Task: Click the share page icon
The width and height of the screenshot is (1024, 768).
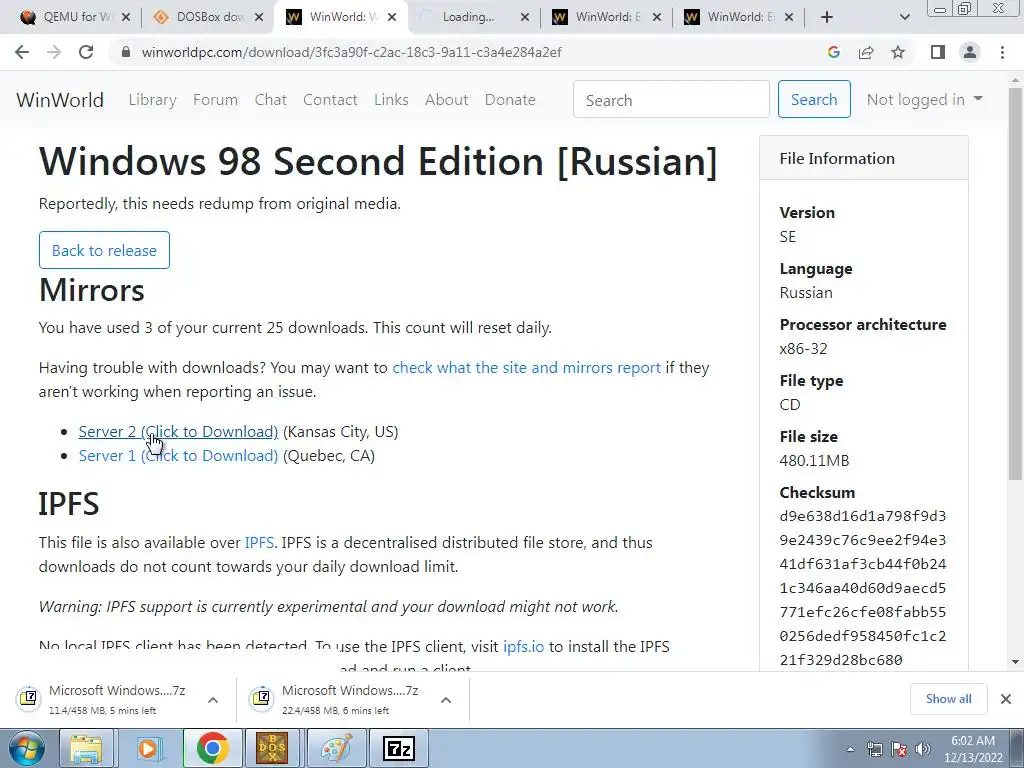Action: [x=866, y=52]
